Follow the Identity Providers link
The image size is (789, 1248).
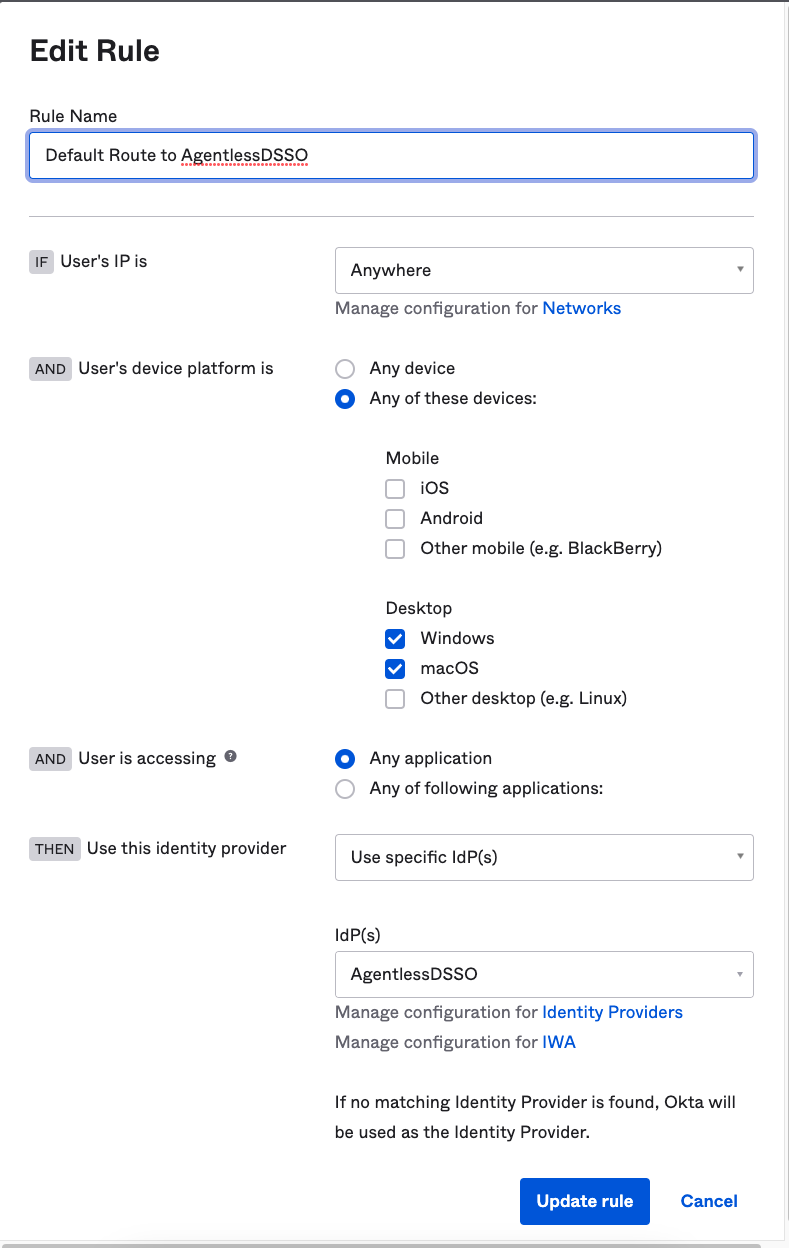(612, 1012)
